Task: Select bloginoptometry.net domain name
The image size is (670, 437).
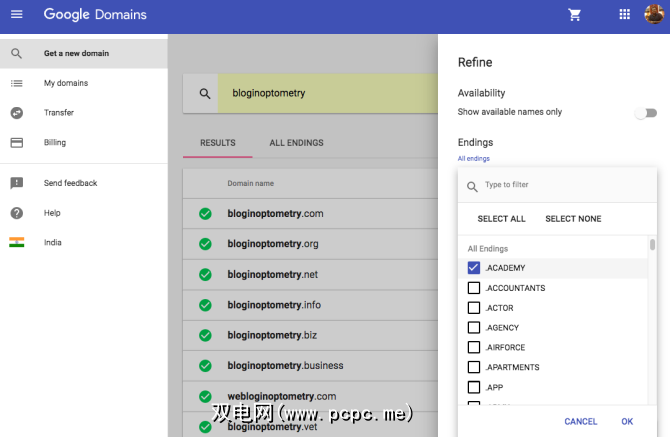Action: click(272, 275)
